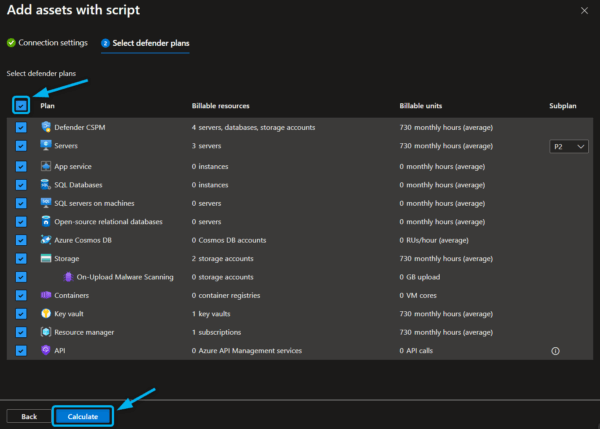Close the Add assets with script dialog
The height and width of the screenshot is (429, 600).
[584, 11]
